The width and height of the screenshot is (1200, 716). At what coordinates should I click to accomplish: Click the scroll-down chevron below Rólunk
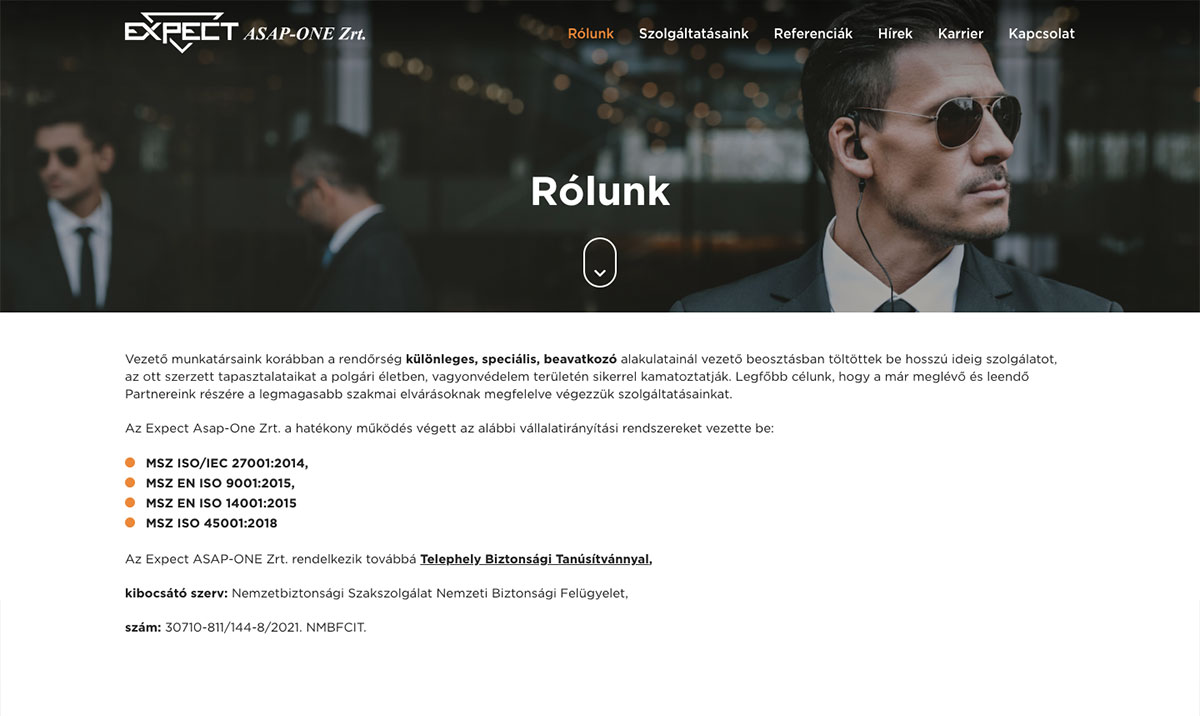600,263
